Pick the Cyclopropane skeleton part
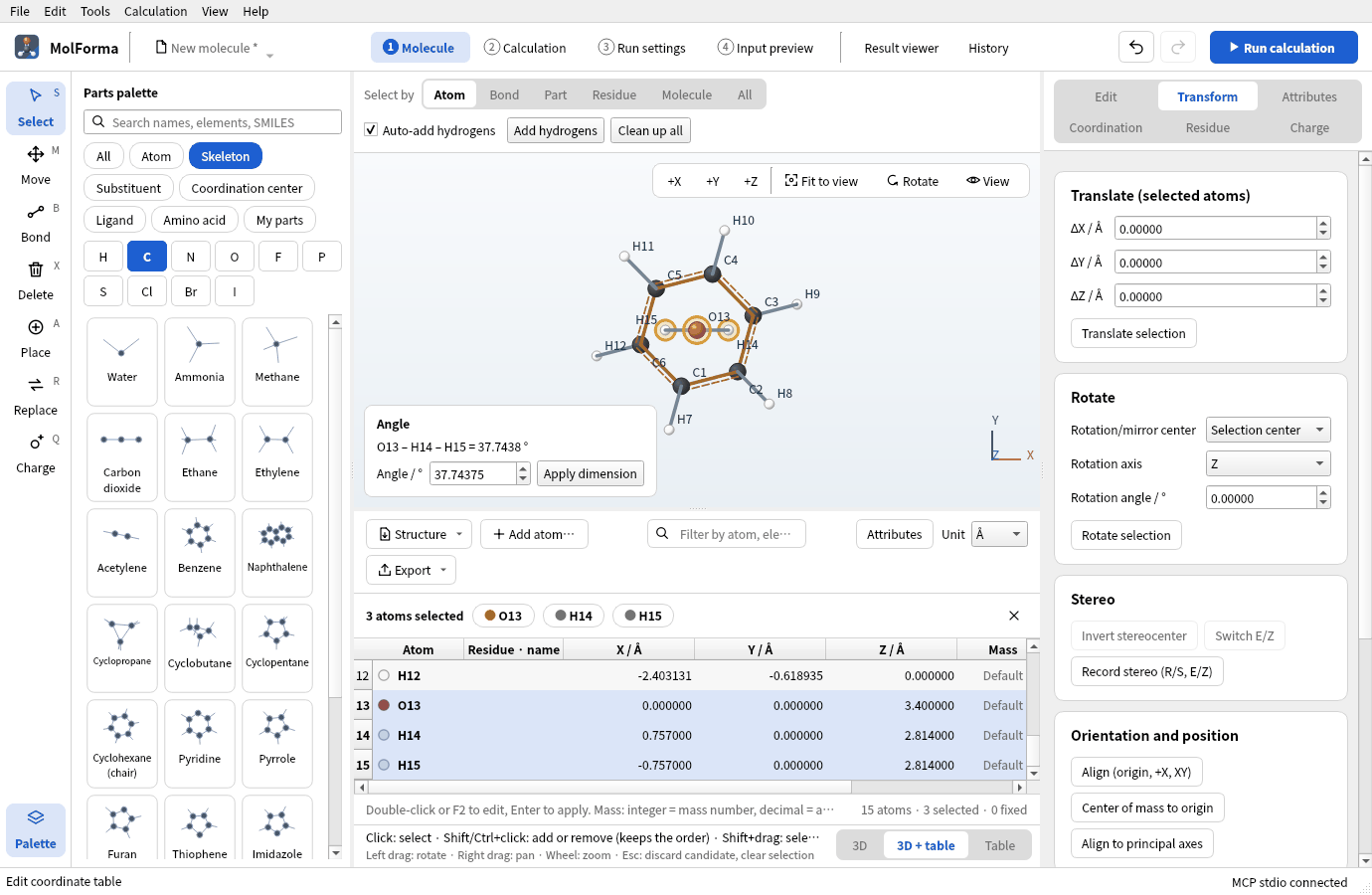The image size is (1372, 895). tap(122, 647)
